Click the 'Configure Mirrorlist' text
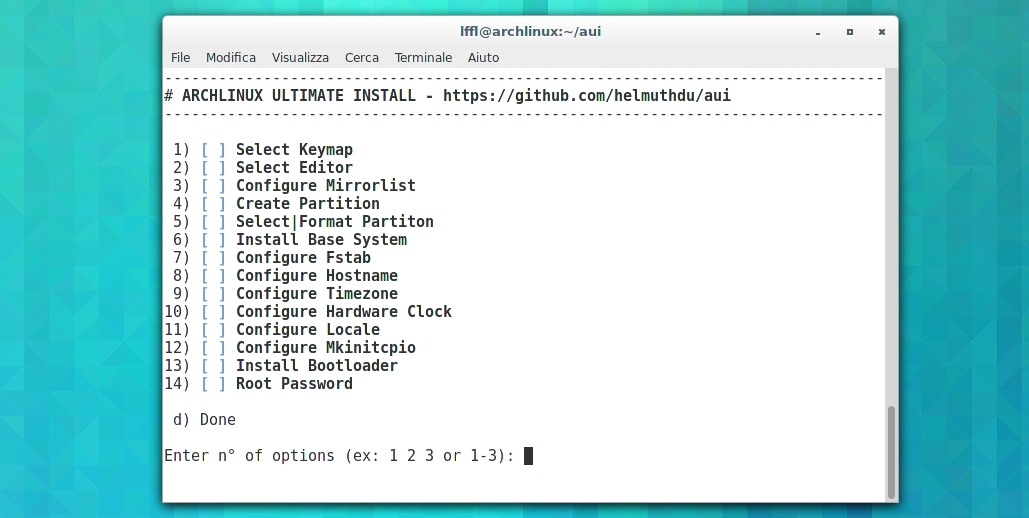1029x518 pixels. point(326,186)
